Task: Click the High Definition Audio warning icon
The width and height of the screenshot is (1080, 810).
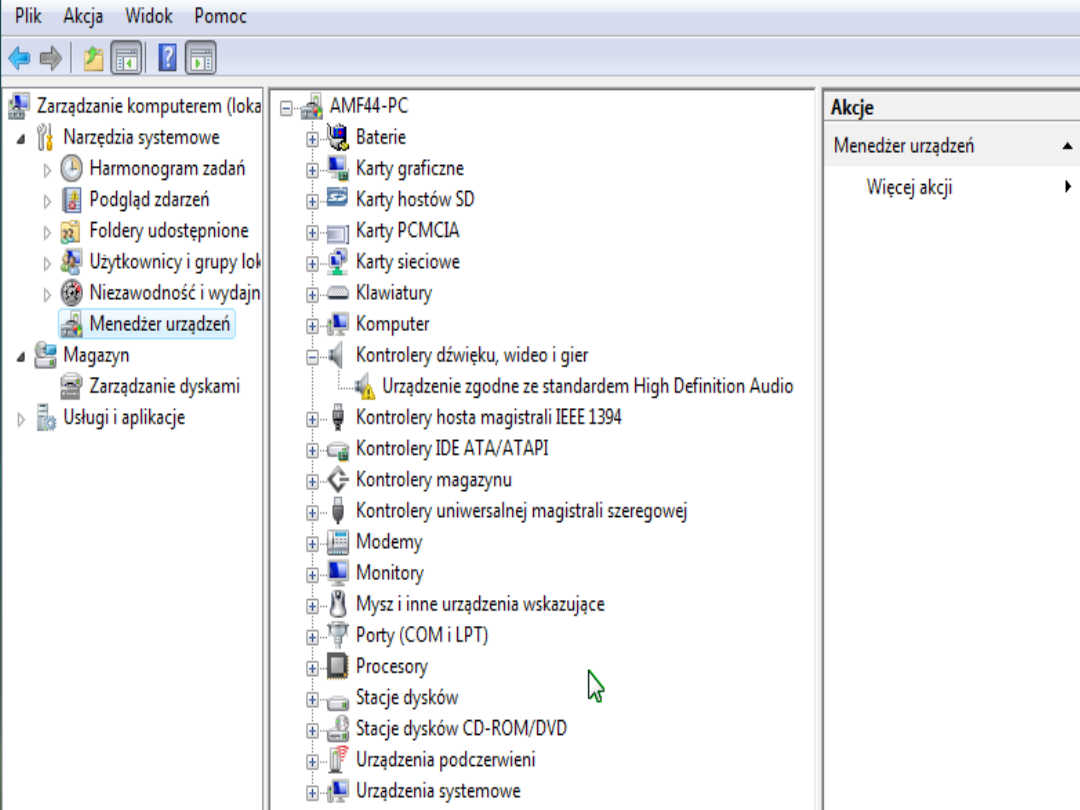Action: click(365, 387)
